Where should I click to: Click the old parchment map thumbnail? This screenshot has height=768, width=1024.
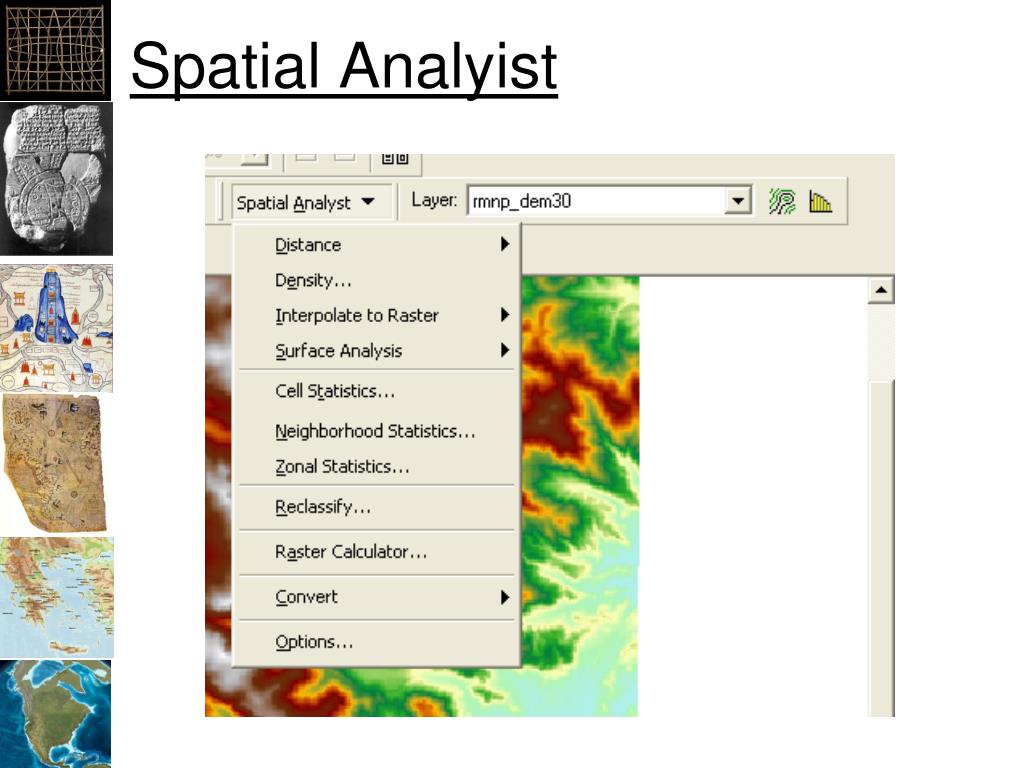55,464
